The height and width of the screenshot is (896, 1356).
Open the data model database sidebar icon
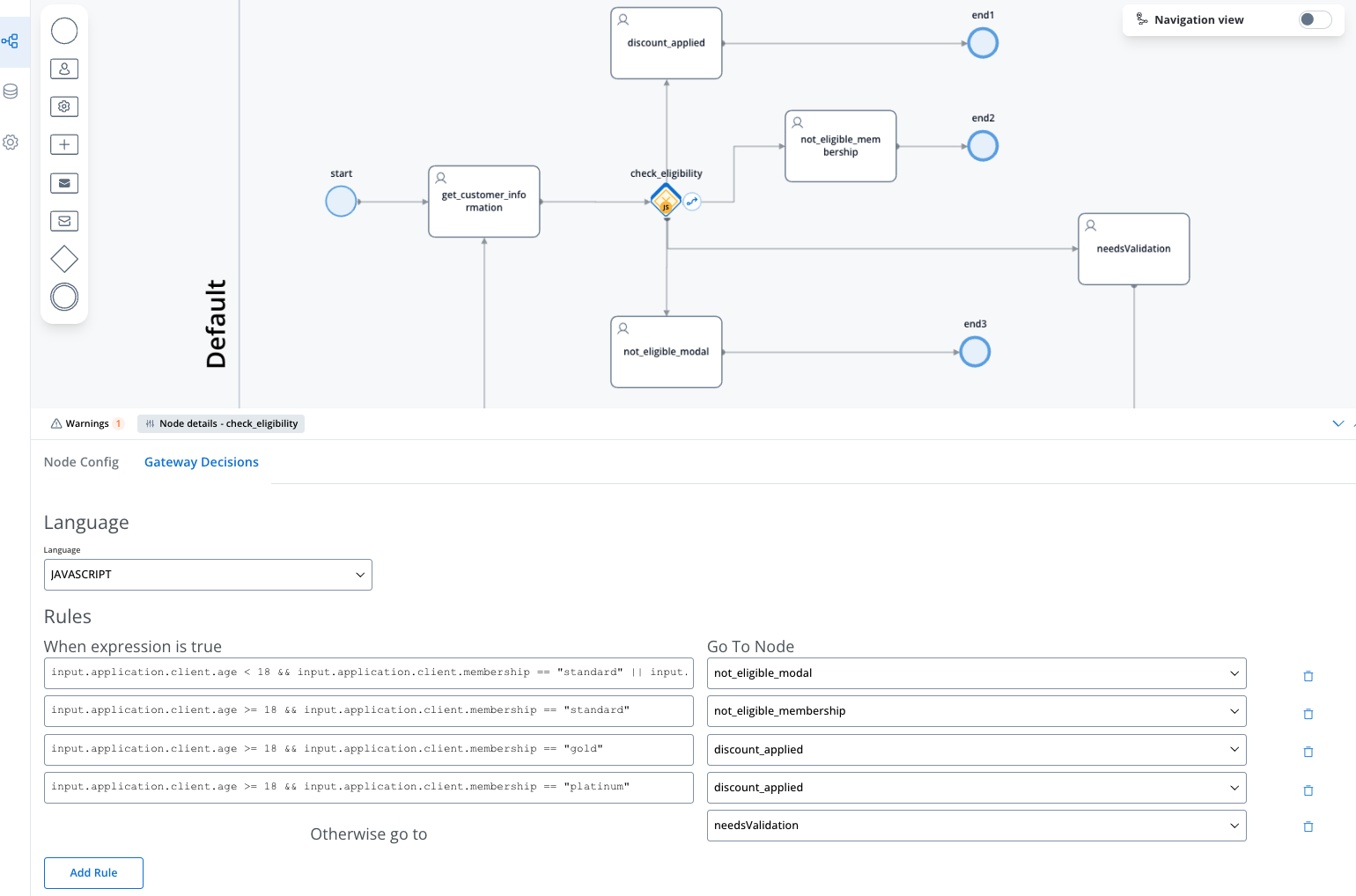[x=11, y=92]
